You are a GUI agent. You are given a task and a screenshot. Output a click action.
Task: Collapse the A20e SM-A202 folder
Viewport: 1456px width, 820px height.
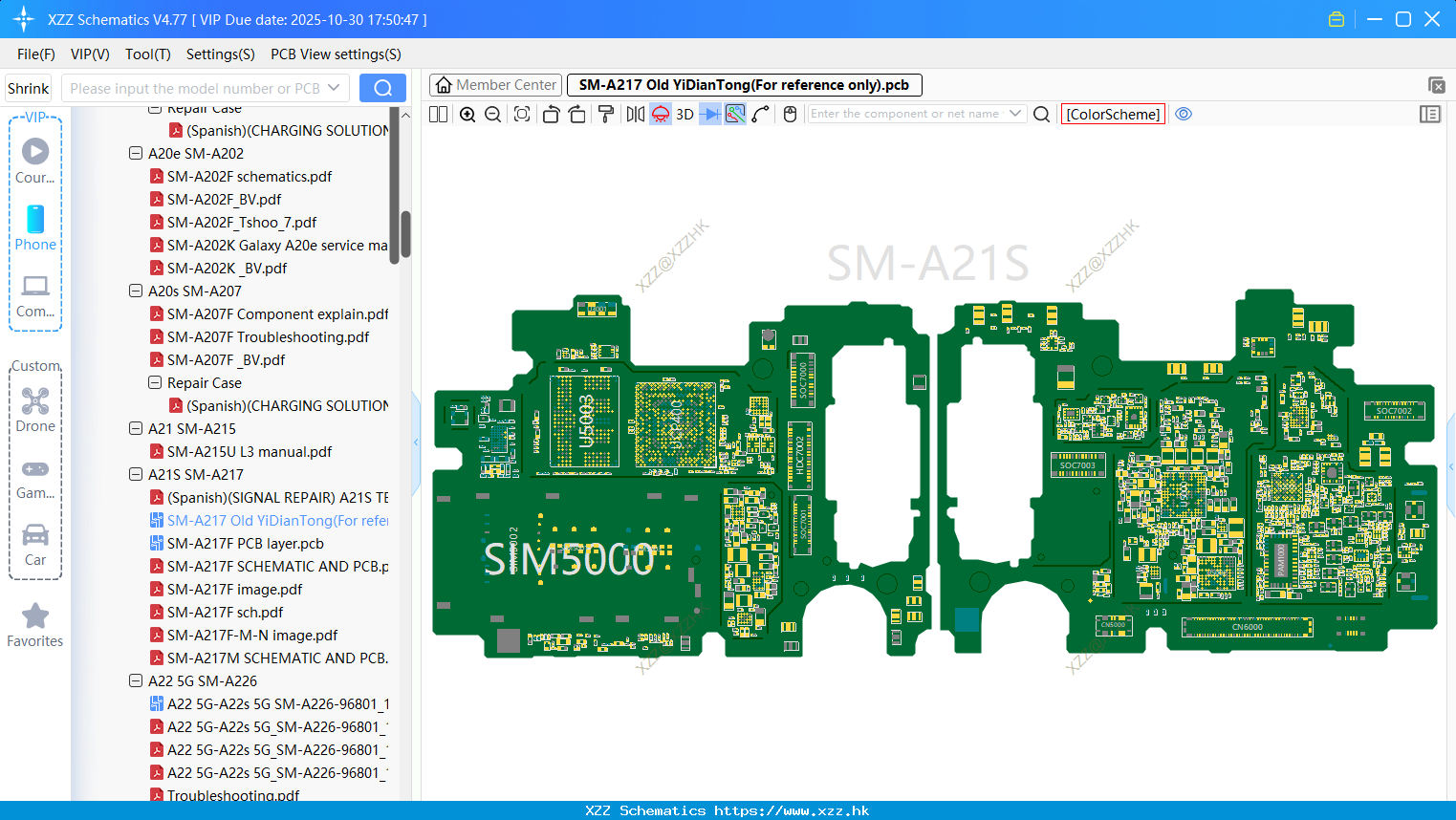coord(136,153)
